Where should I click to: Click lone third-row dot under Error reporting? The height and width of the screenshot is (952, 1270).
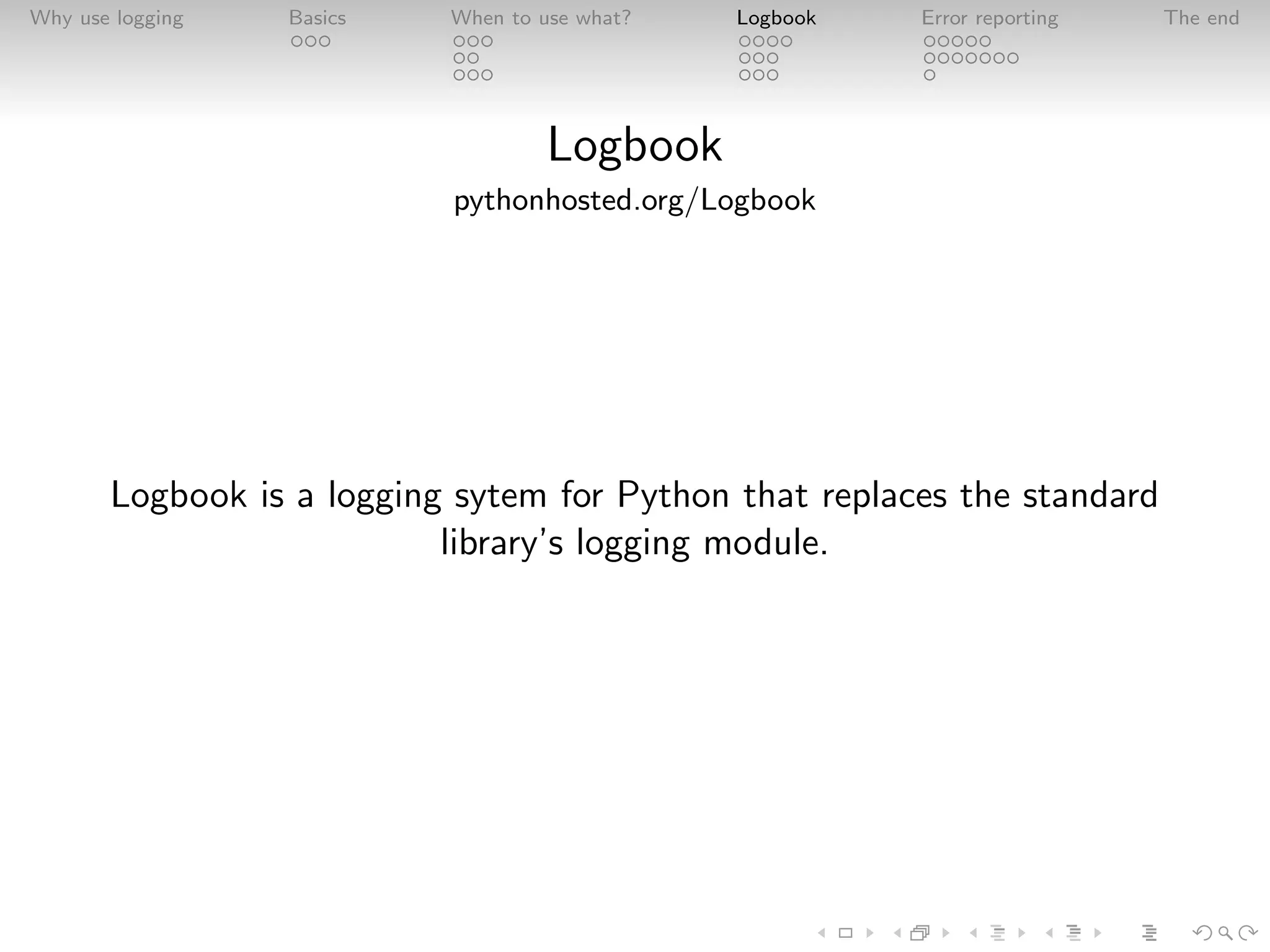tap(930, 75)
